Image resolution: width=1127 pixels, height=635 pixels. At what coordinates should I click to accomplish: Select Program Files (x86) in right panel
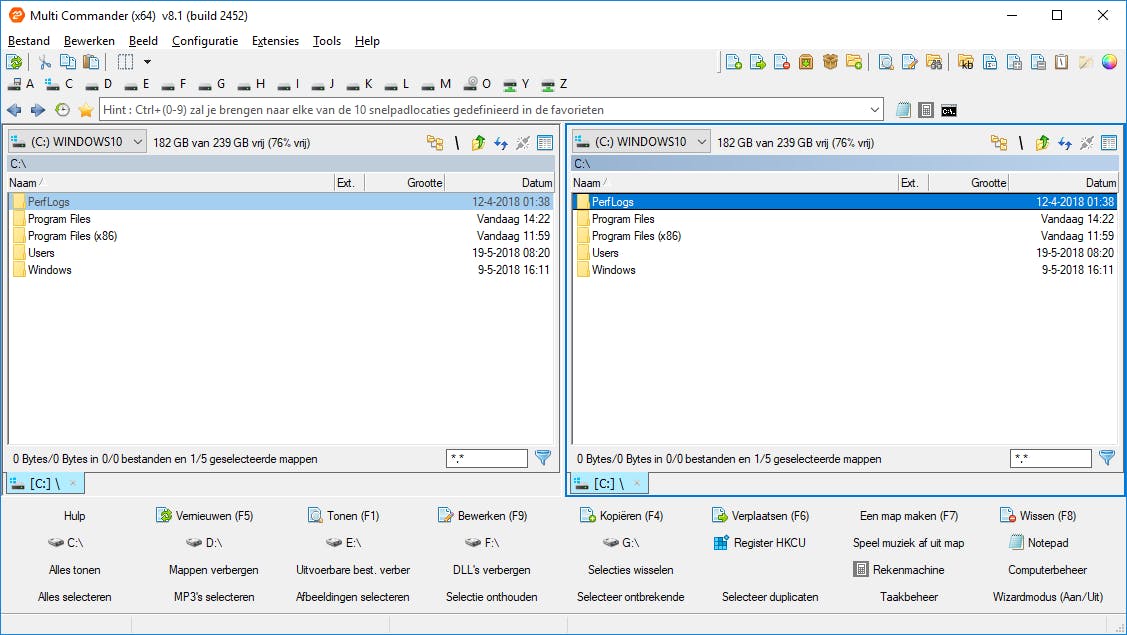tap(845, 236)
